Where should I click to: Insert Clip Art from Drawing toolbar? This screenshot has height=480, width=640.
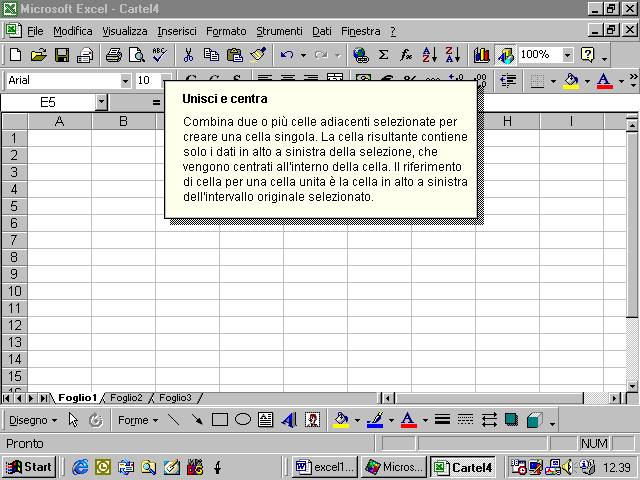click(312, 420)
